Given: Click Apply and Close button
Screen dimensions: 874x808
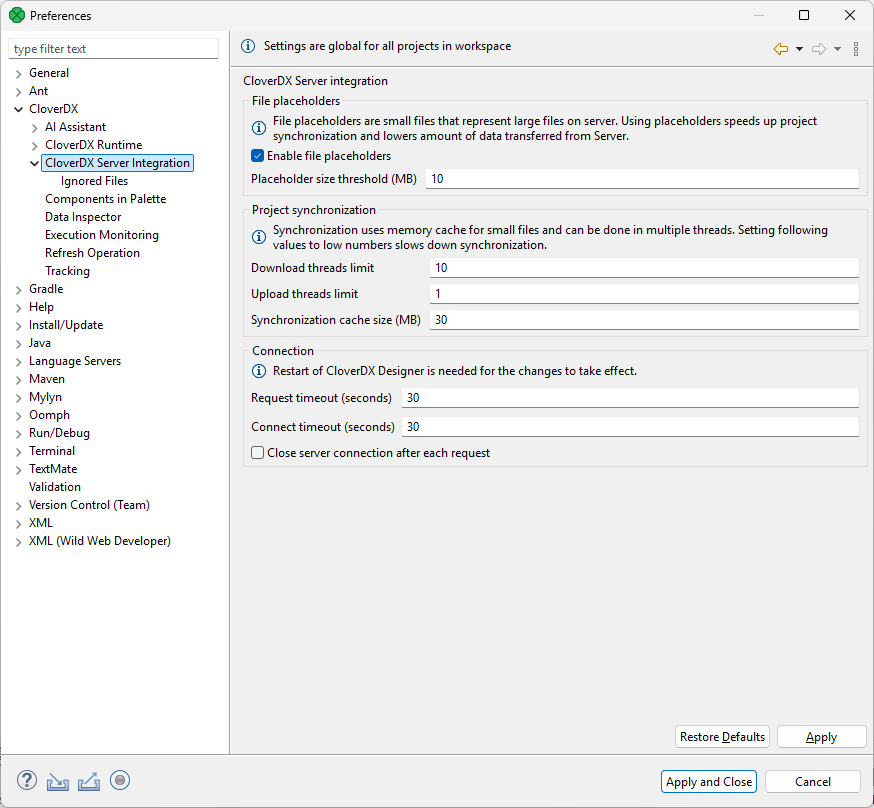Looking at the screenshot, I should coord(708,781).
